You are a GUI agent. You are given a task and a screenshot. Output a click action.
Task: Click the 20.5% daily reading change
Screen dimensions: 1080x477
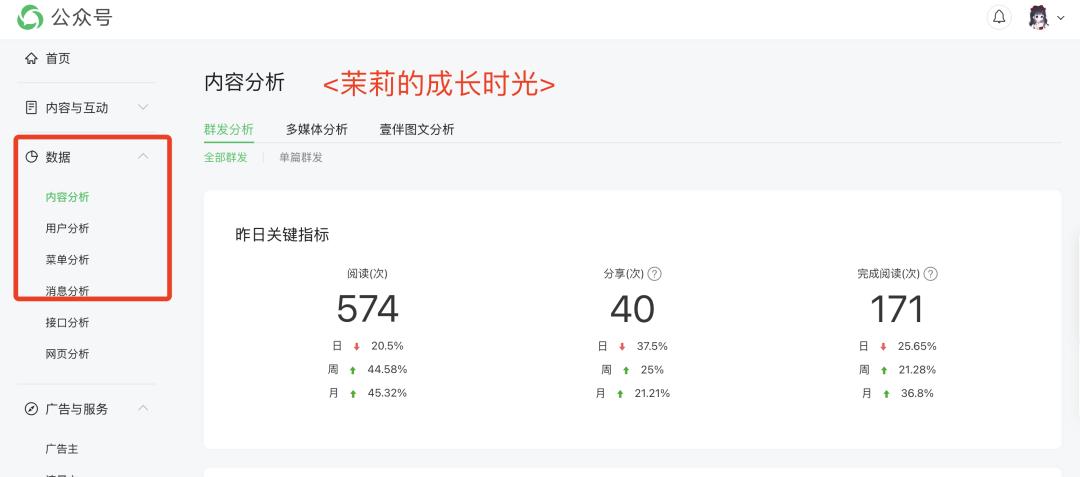387,346
